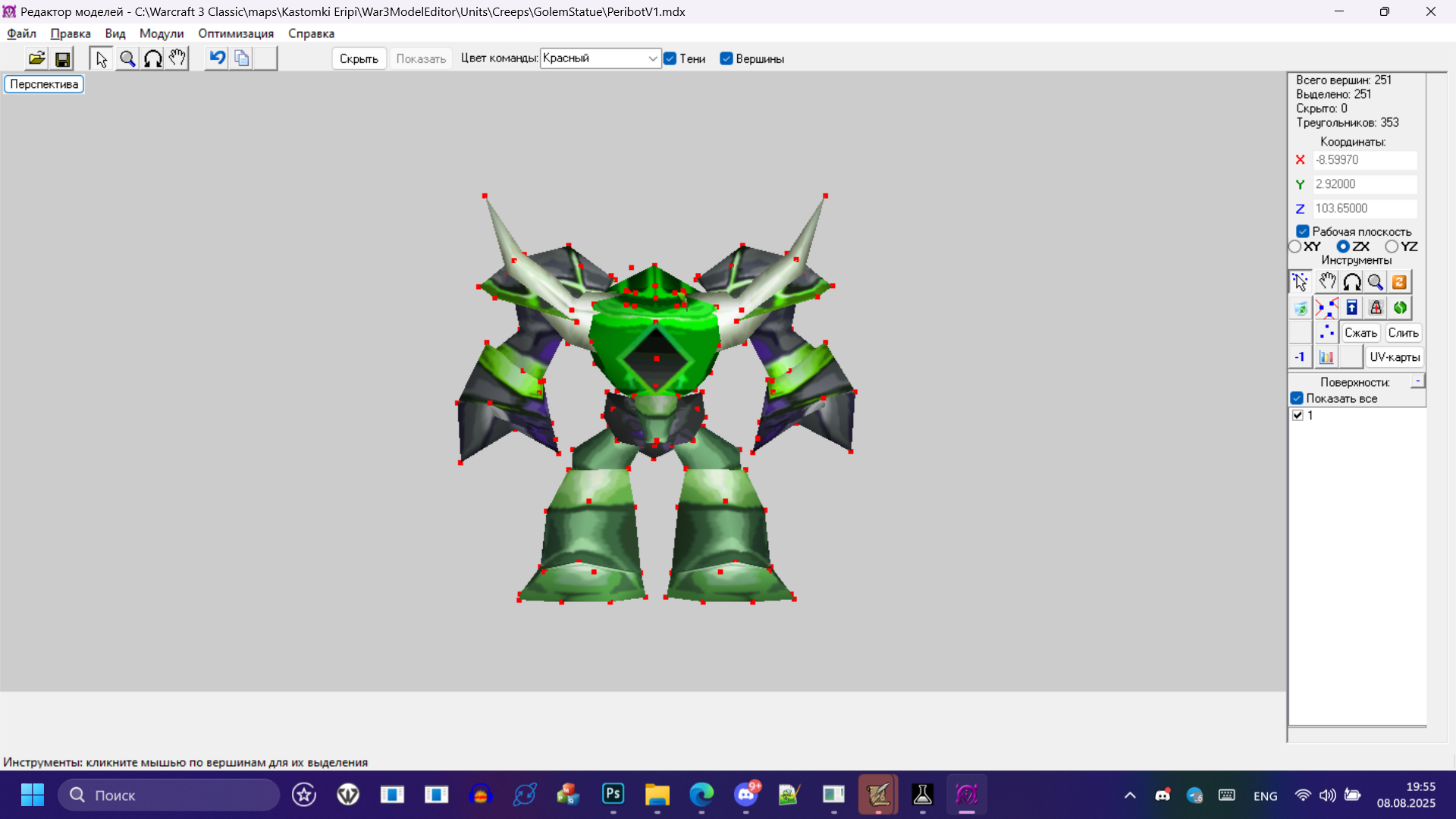This screenshot has height=819, width=1456.
Task: Open model file with folder icon
Action: 36,58
